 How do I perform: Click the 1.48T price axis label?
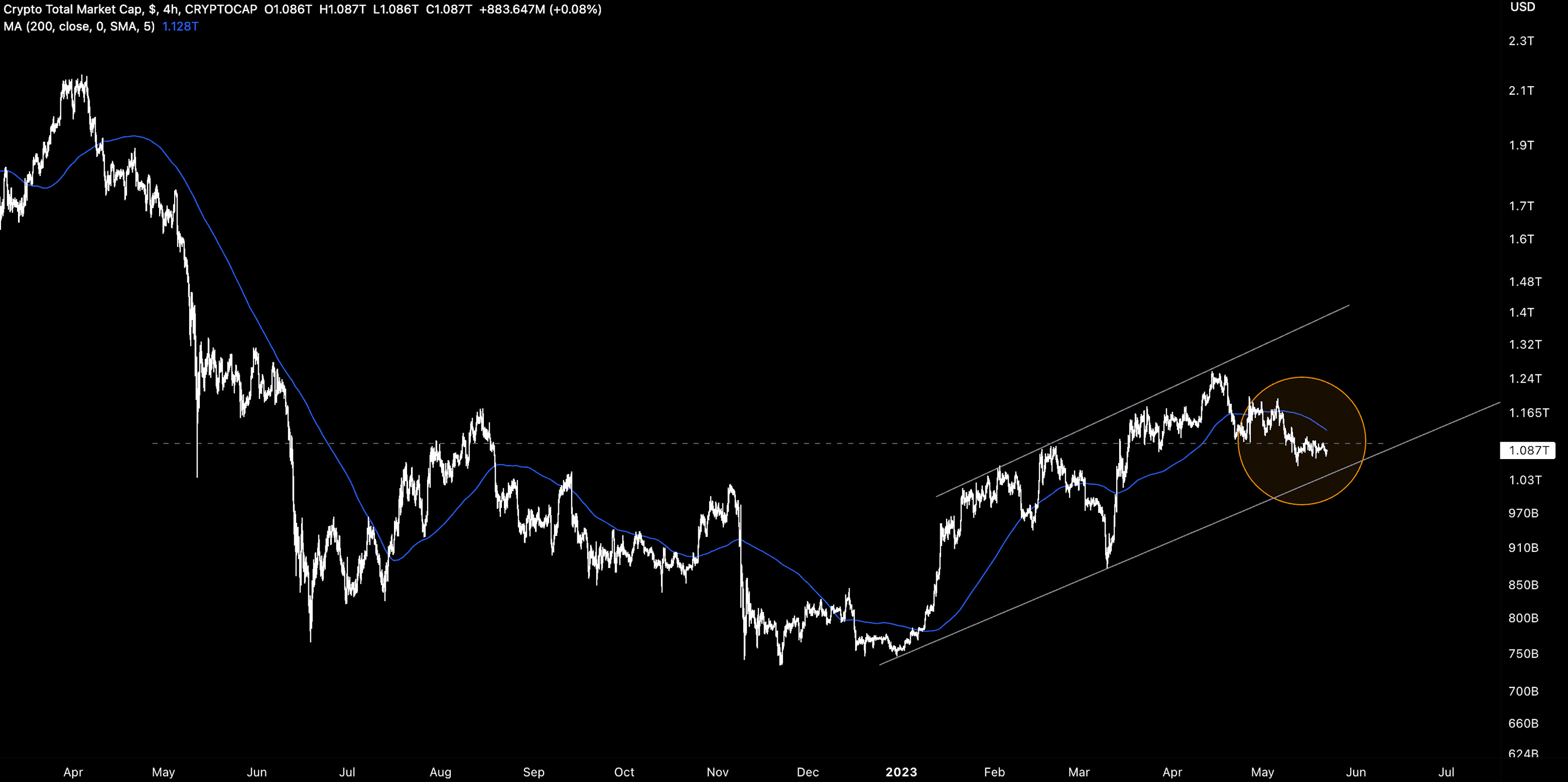(1525, 282)
